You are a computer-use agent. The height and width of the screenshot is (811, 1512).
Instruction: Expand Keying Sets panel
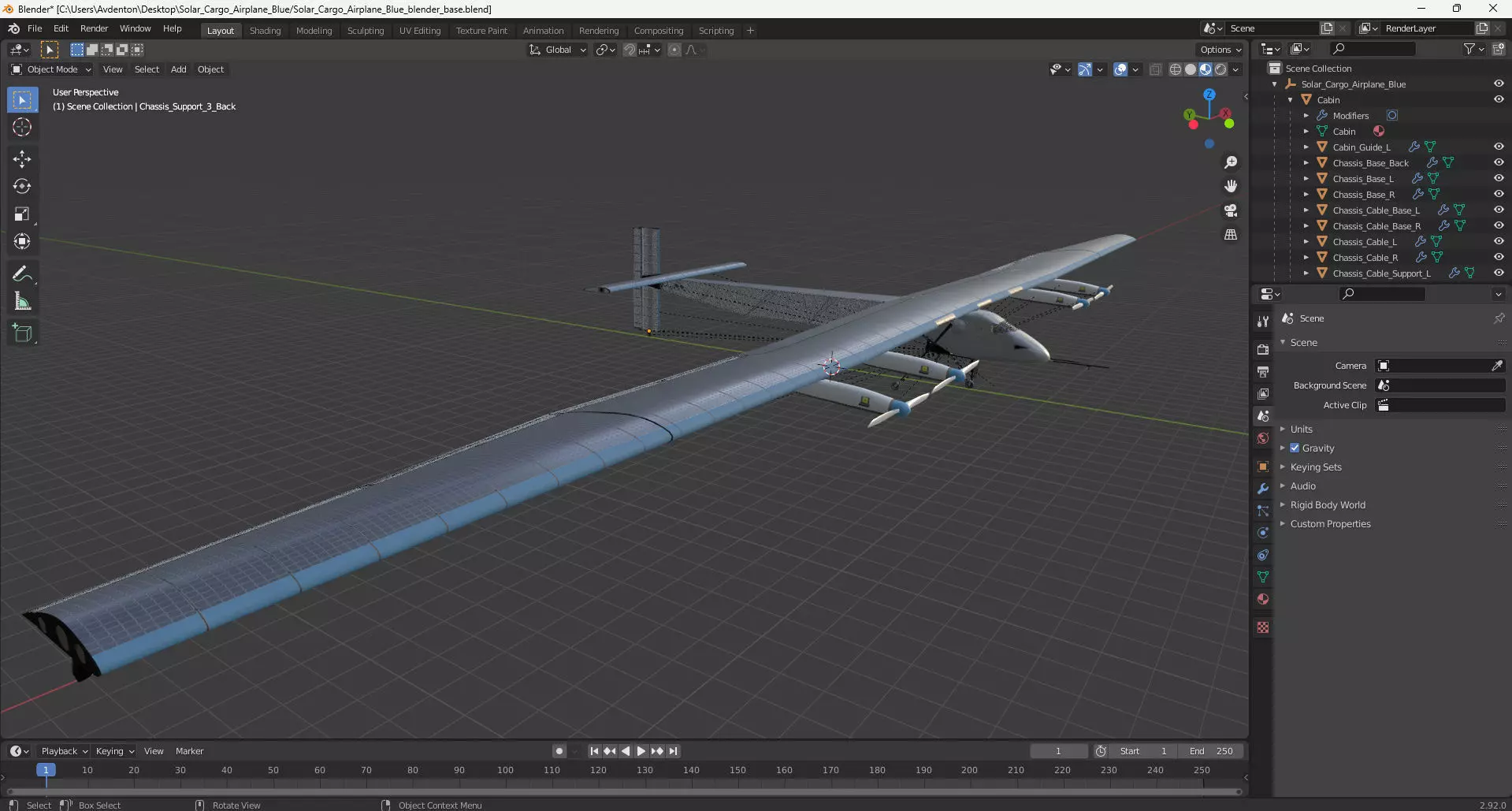coord(1316,467)
